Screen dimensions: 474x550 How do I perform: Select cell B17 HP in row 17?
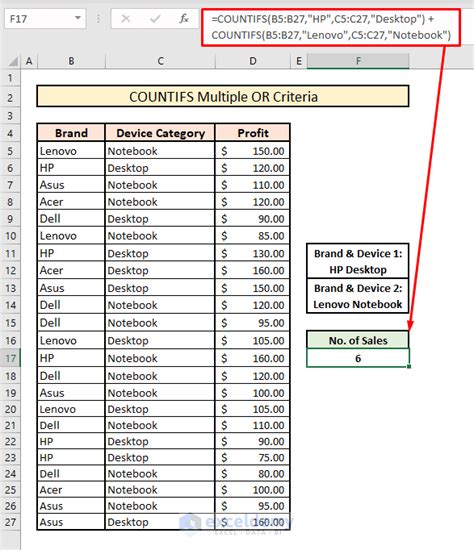71,358
